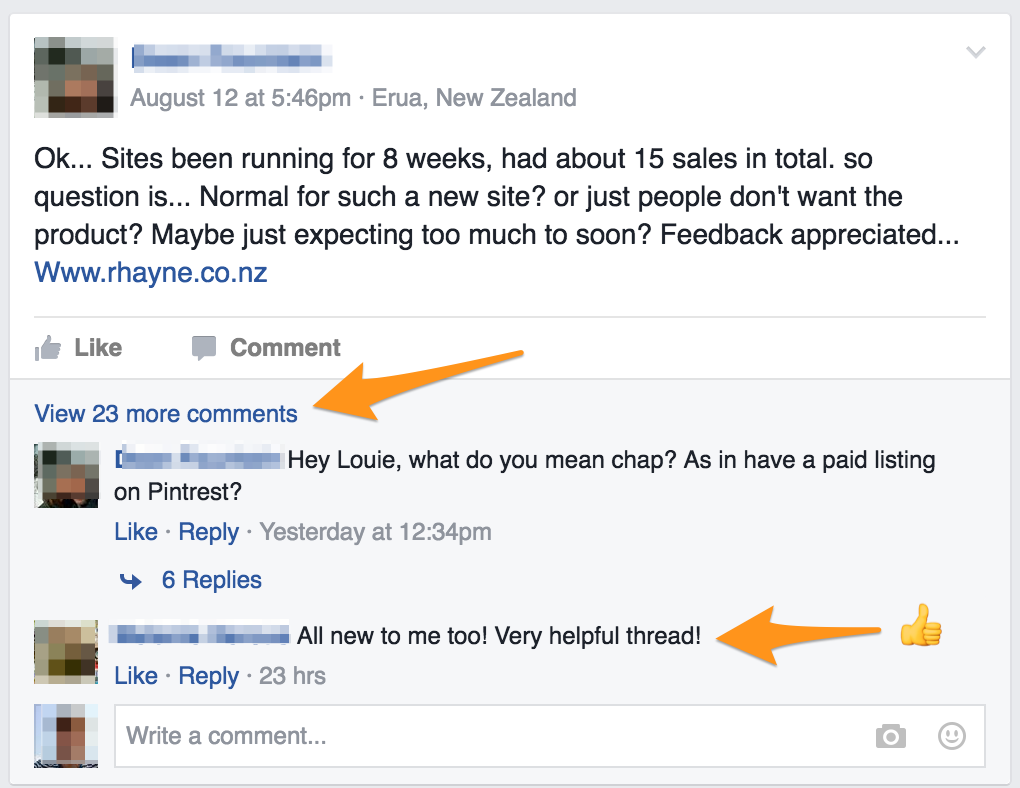Reply to the 'Hey Louie' comment
Screen dimensions: 1020x788
click(x=208, y=532)
